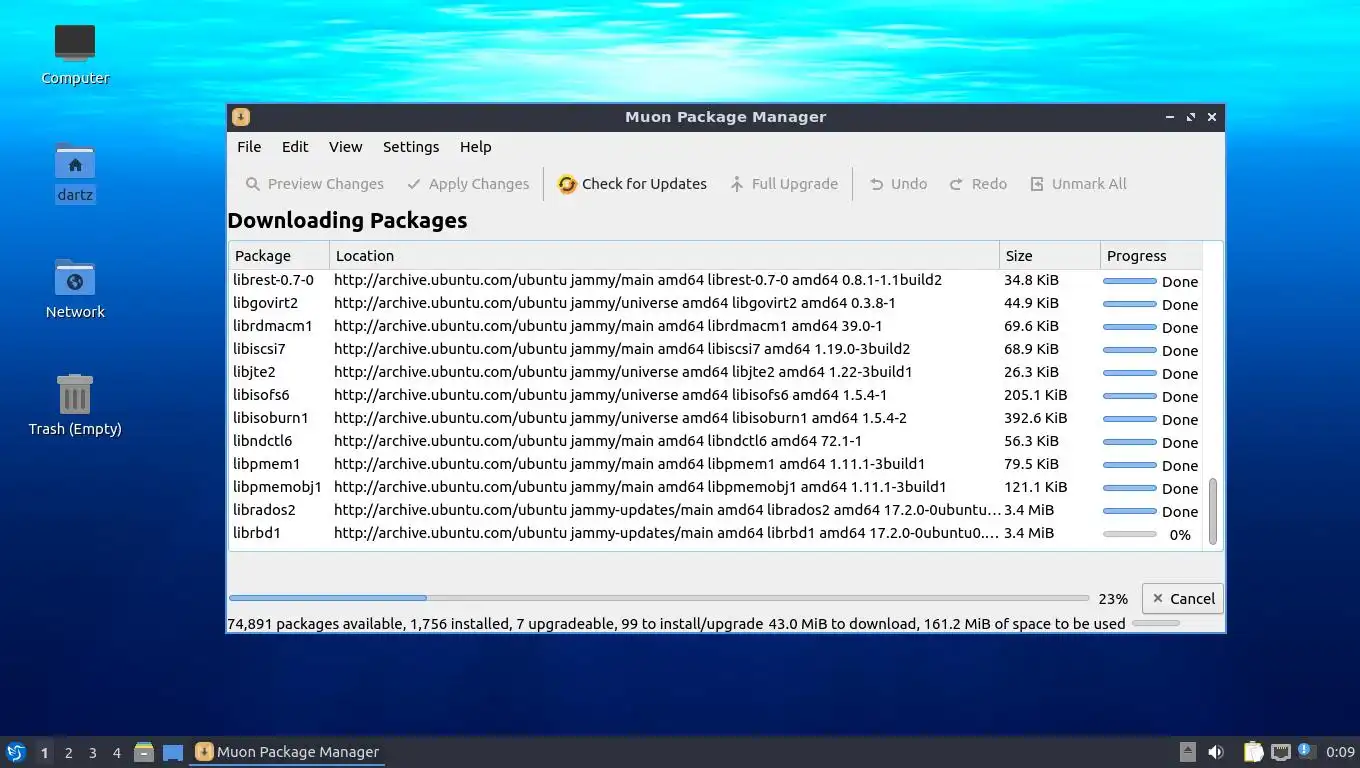The height and width of the screenshot is (768, 1360).
Task: Cancel the package download
Action: 1182,599
